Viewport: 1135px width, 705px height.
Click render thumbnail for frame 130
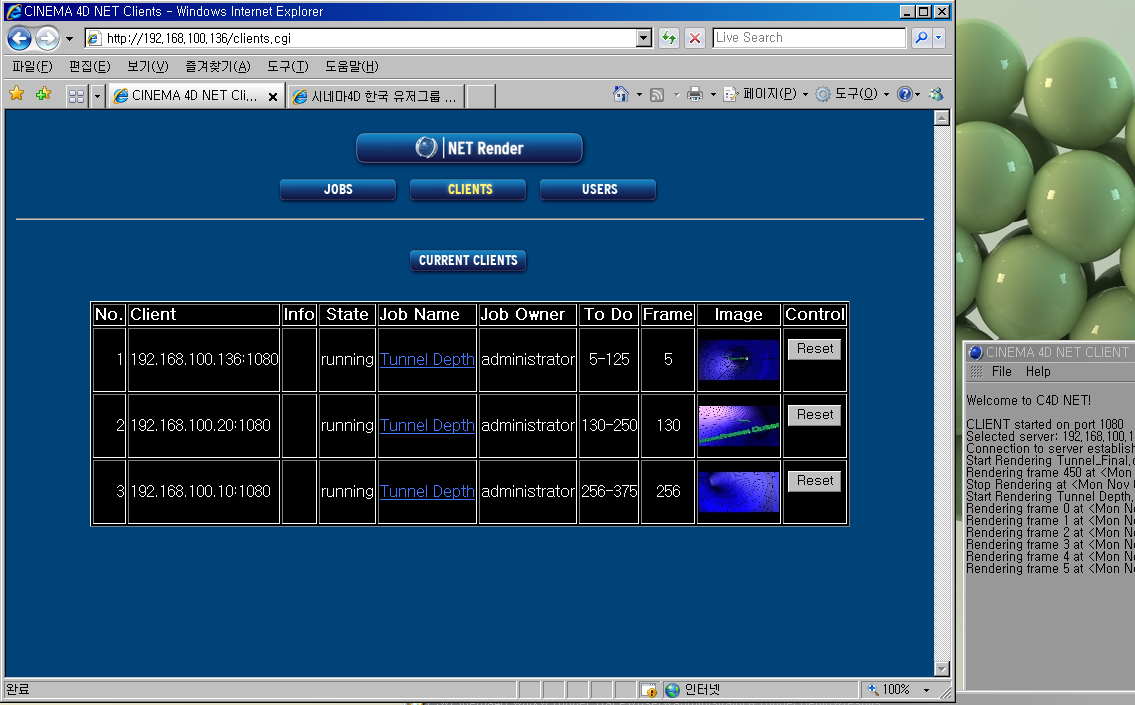tap(739, 426)
